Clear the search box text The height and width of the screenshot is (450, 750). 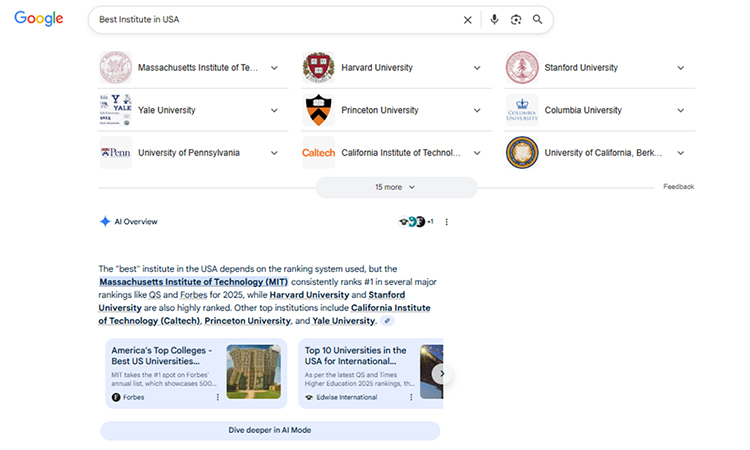pos(467,20)
